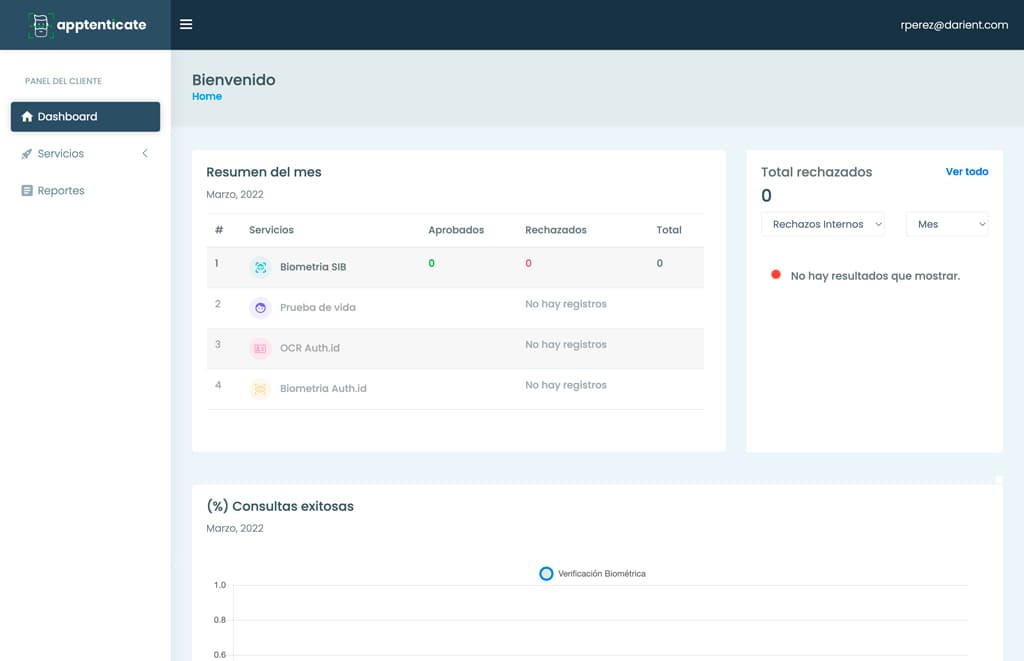Viewport: 1024px width, 661px height.
Task: Click the green approved count for Biometria SIB
Action: [431, 263]
